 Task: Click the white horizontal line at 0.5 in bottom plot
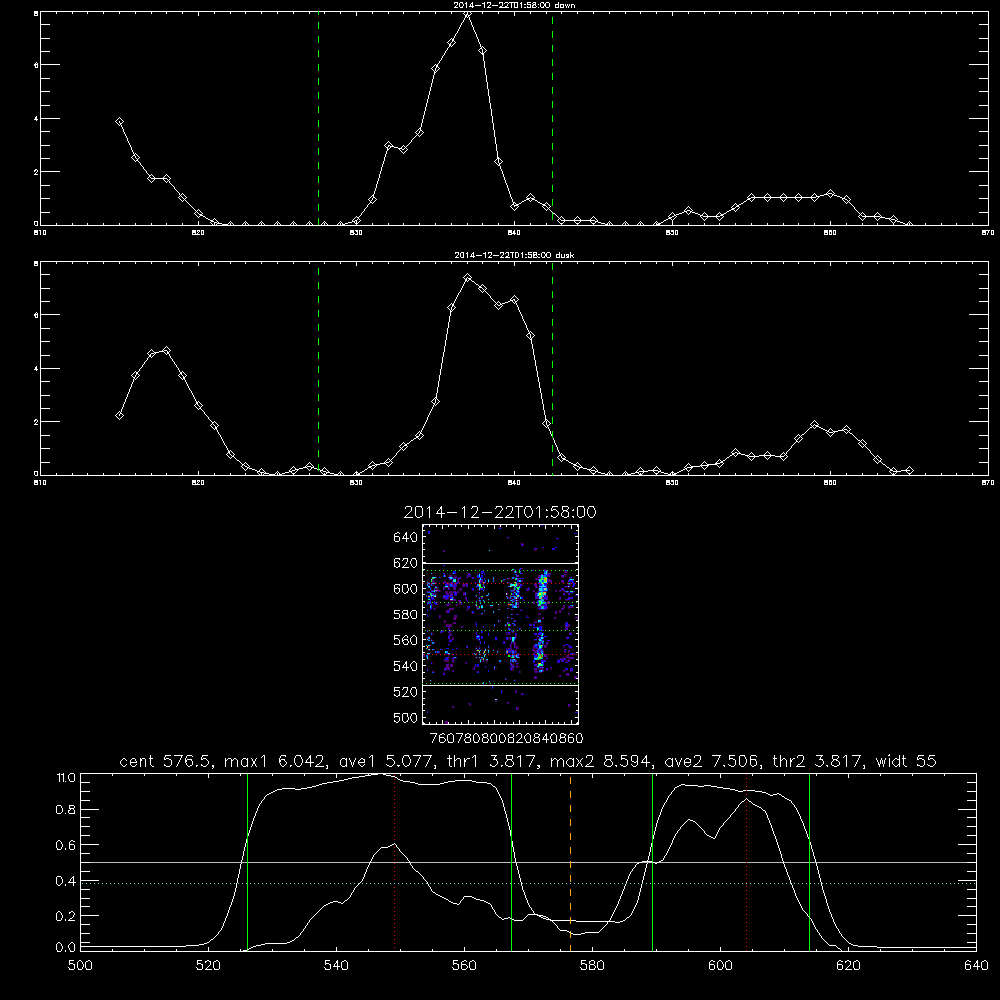tap(529, 862)
